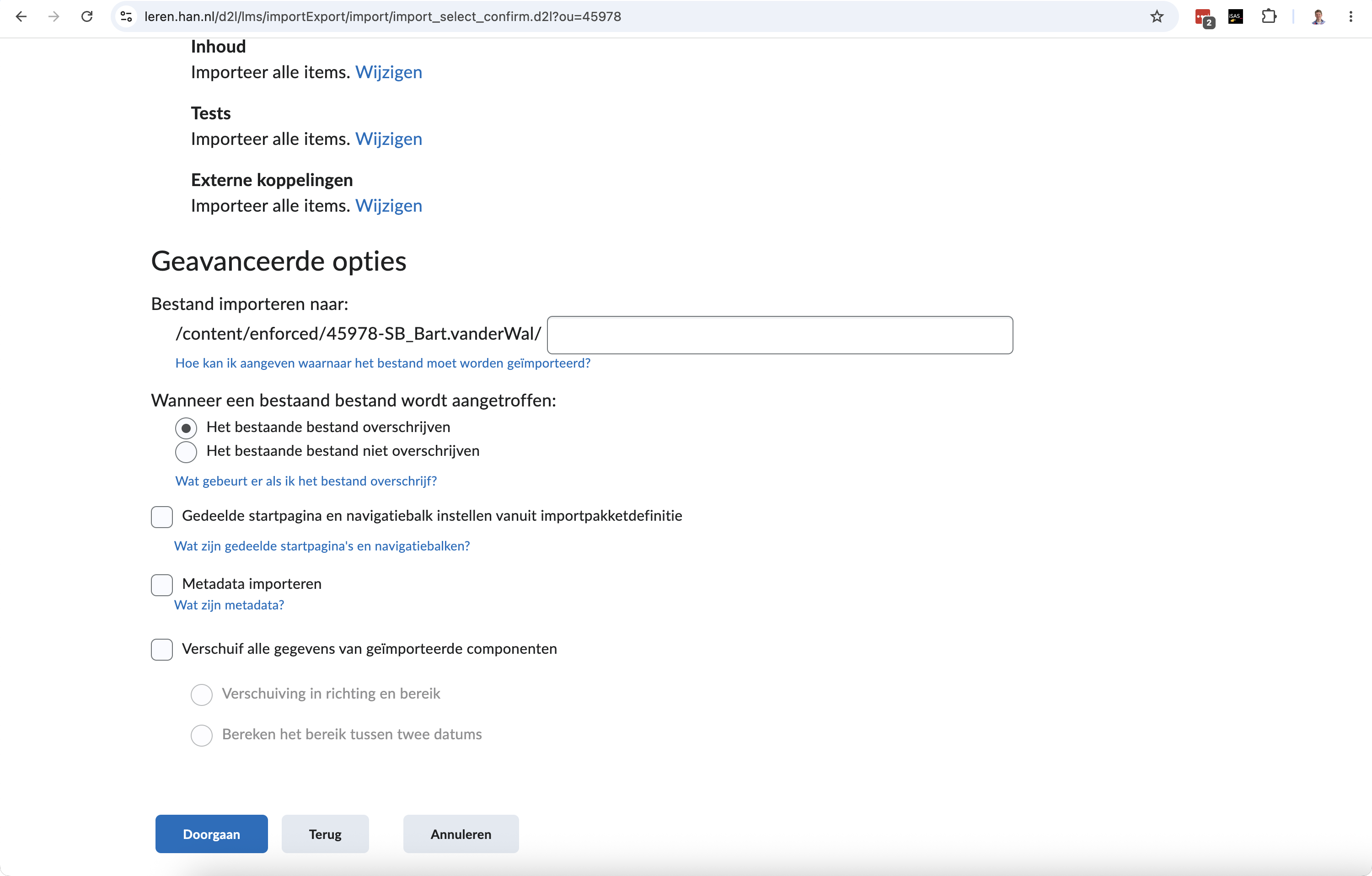Open the Chrome profile avatar

[1318, 16]
